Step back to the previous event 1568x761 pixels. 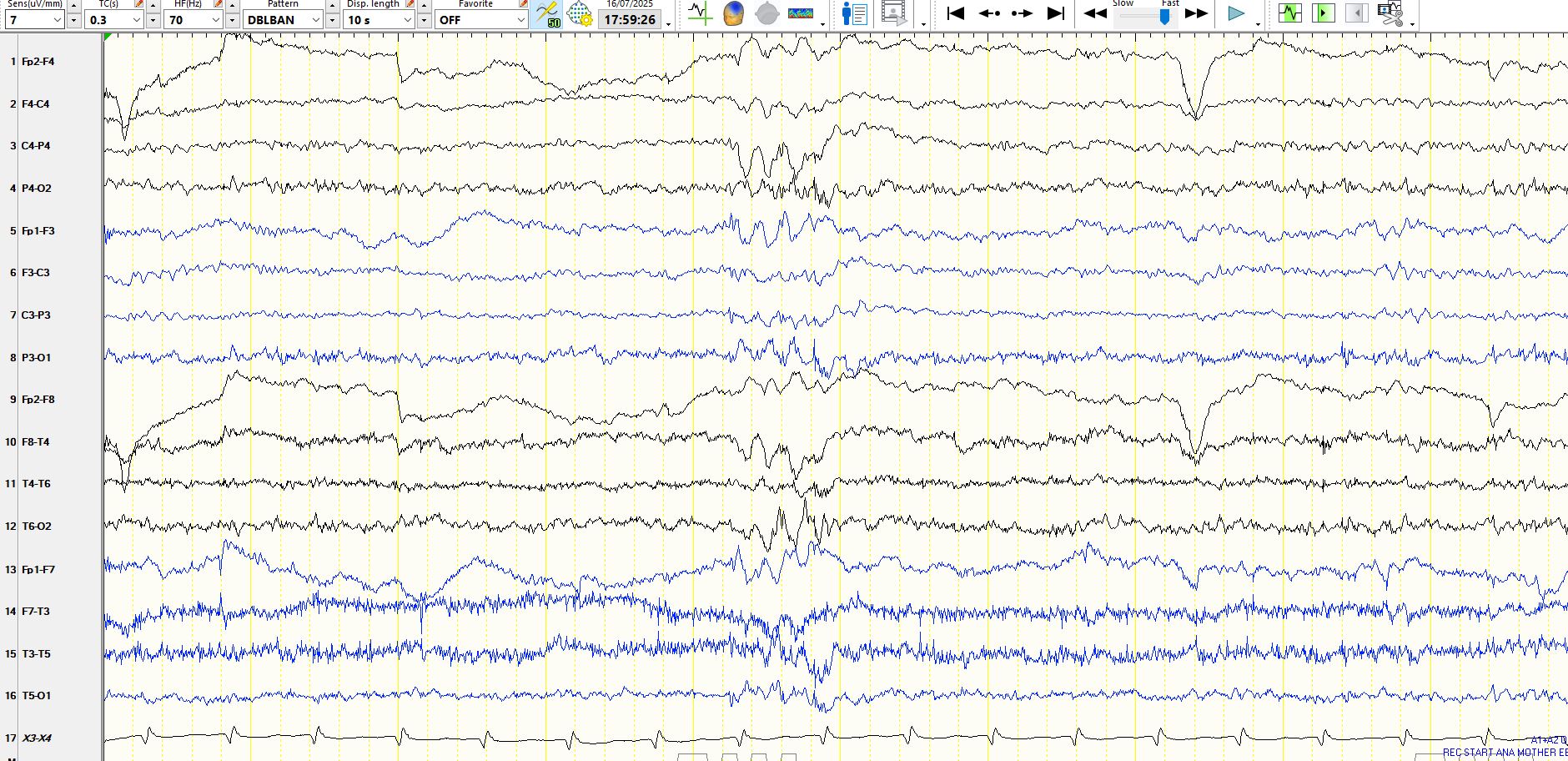[989, 13]
